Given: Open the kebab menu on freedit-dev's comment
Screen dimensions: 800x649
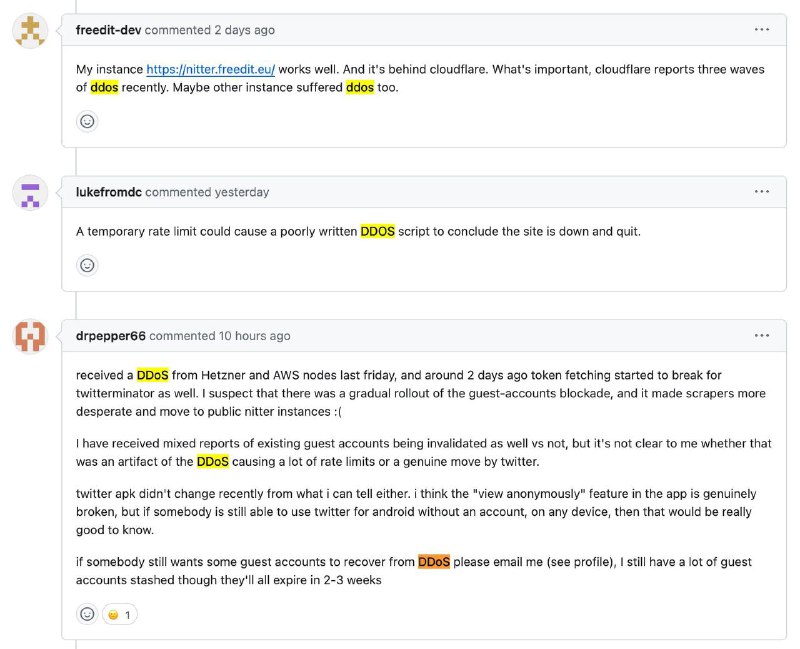Looking at the screenshot, I should click(762, 30).
